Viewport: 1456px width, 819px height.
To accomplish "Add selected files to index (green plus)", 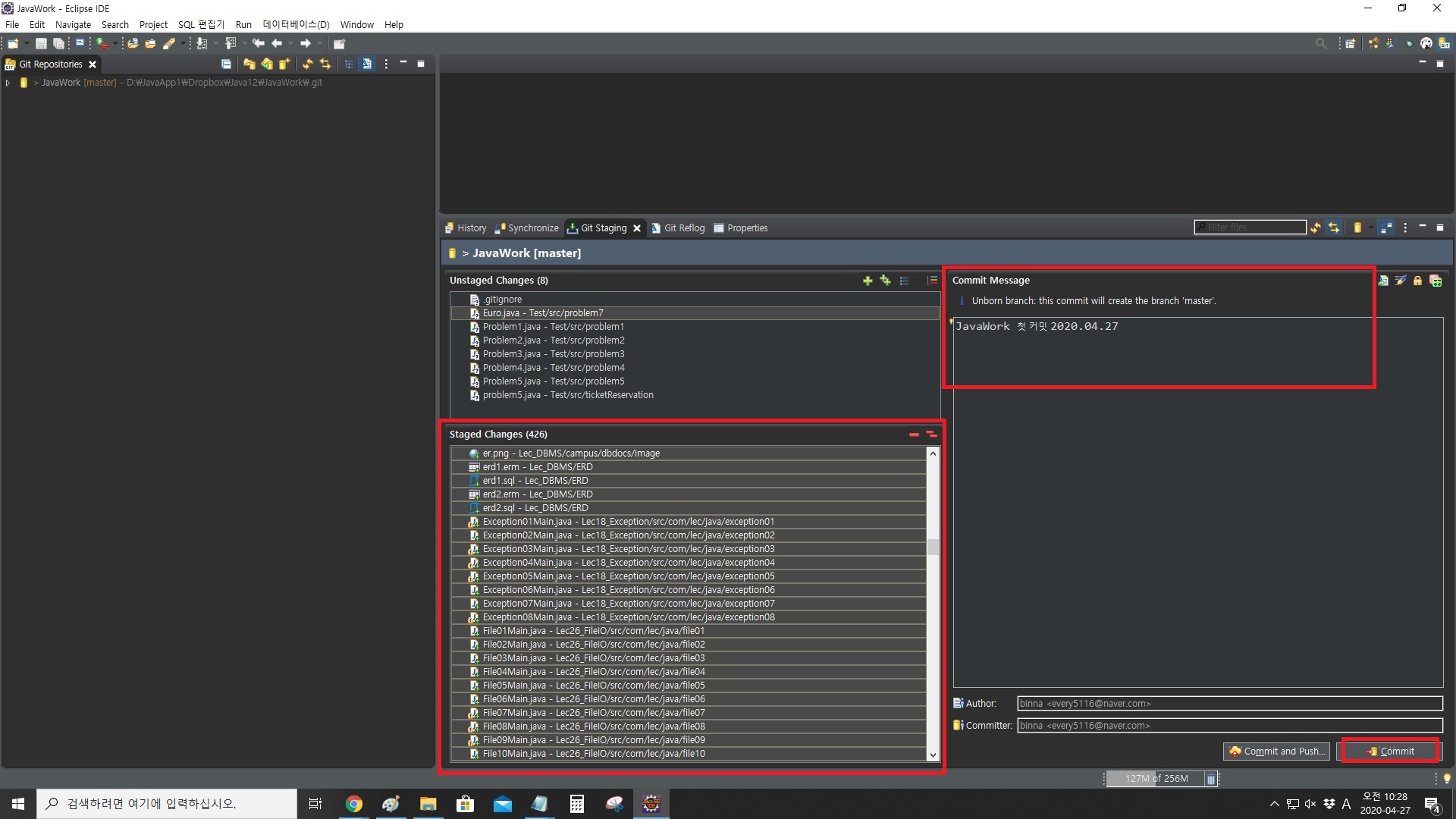I will pyautogui.click(x=868, y=281).
